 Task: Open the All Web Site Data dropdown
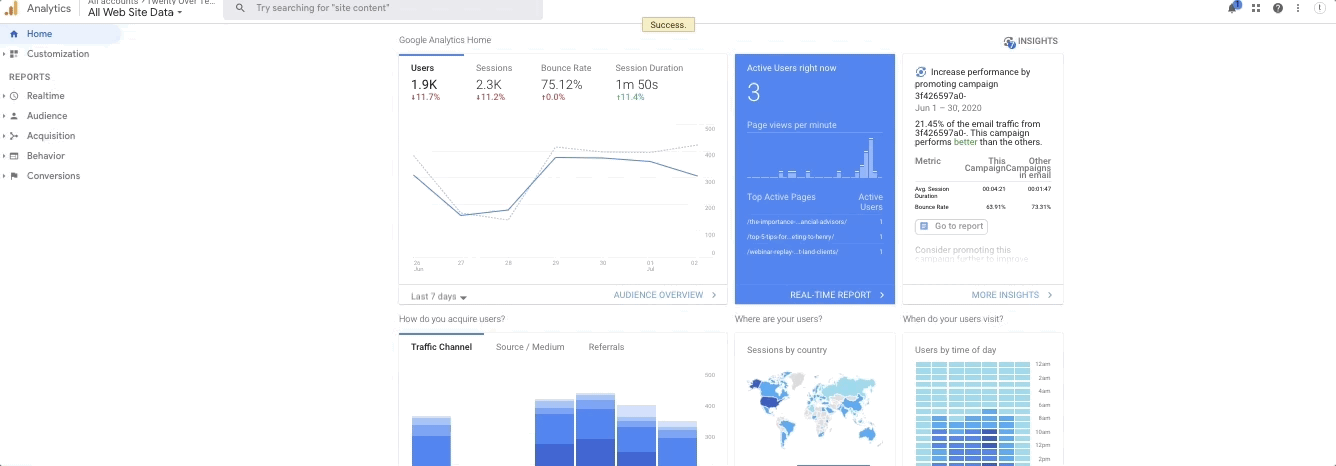coord(135,13)
